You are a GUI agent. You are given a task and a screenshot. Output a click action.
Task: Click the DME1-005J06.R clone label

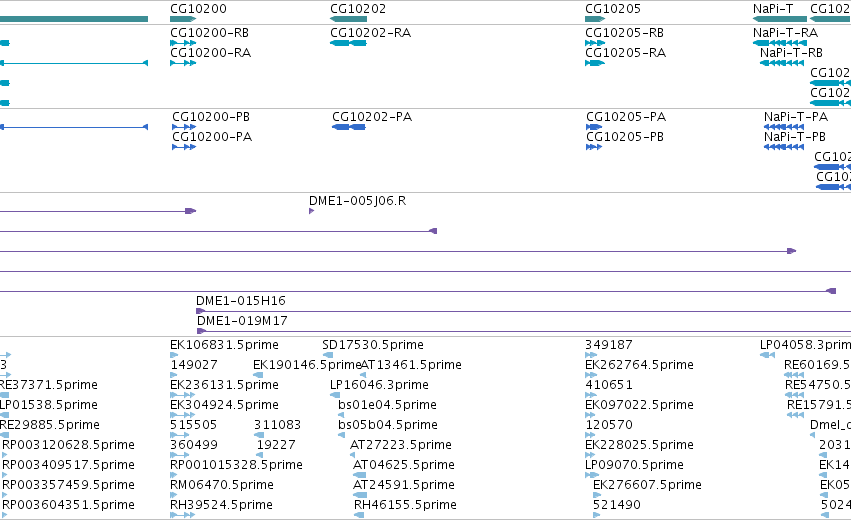click(358, 201)
